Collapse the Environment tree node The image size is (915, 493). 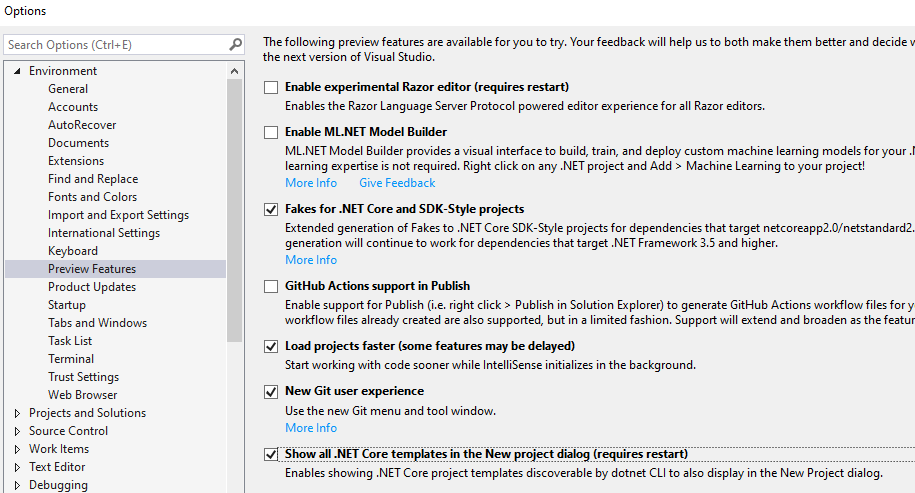click(x=17, y=71)
